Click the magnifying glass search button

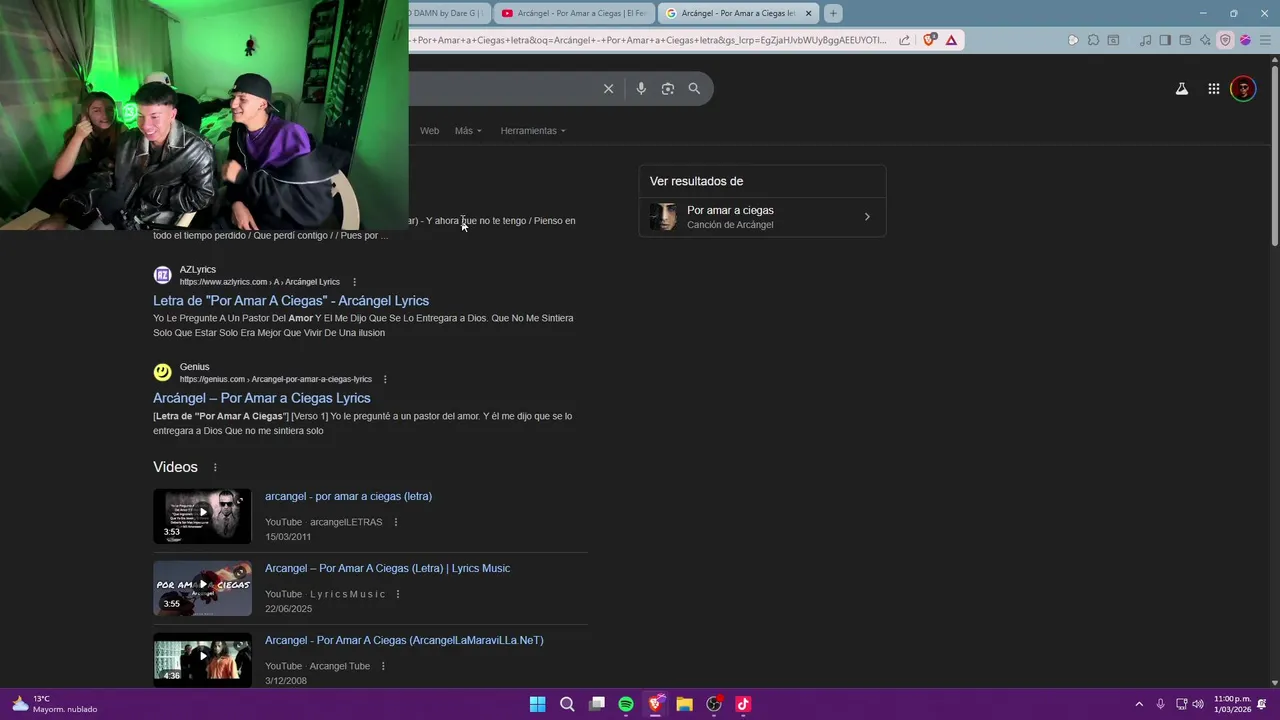click(694, 89)
